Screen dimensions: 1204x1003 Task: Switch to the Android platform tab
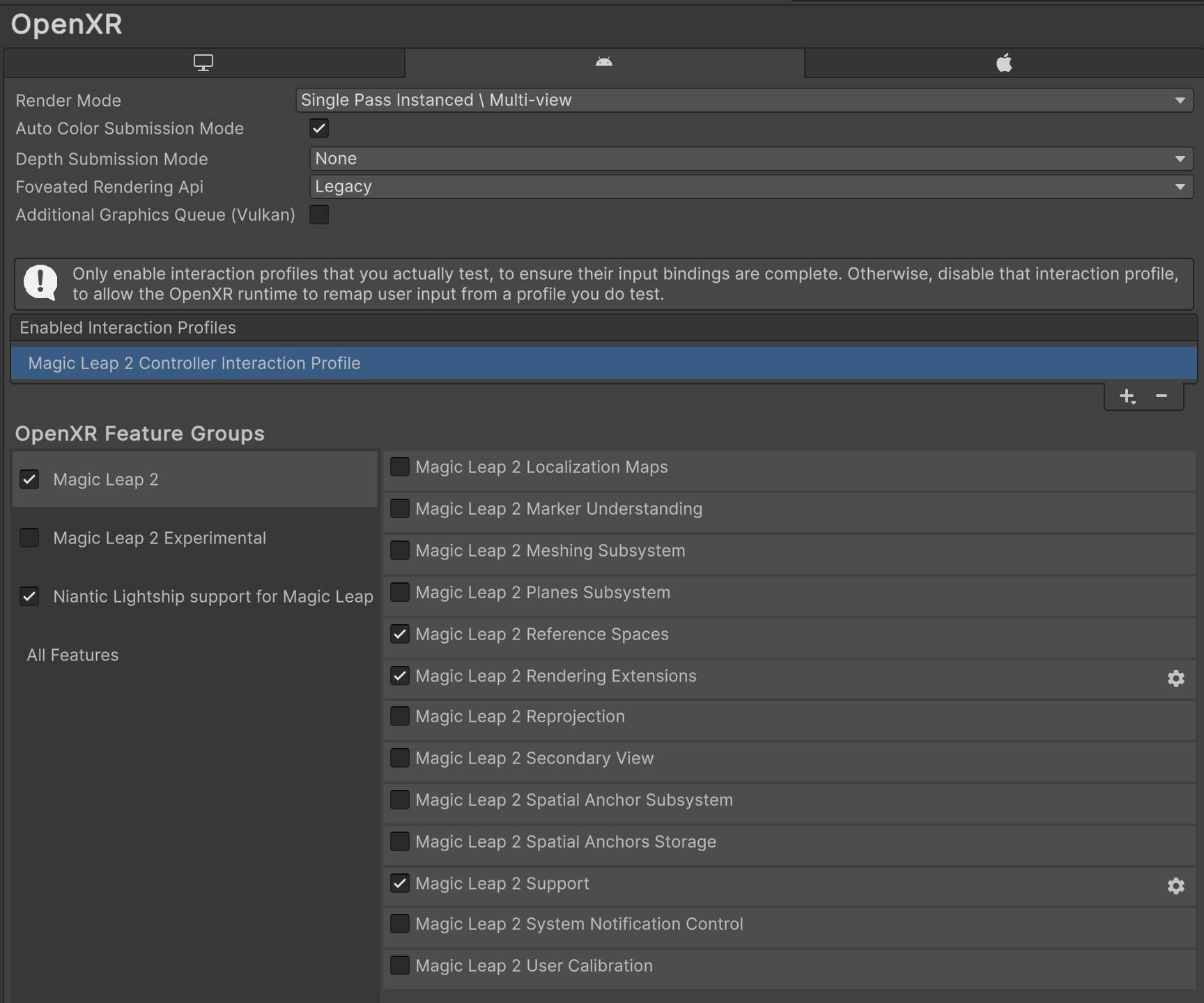(x=604, y=63)
